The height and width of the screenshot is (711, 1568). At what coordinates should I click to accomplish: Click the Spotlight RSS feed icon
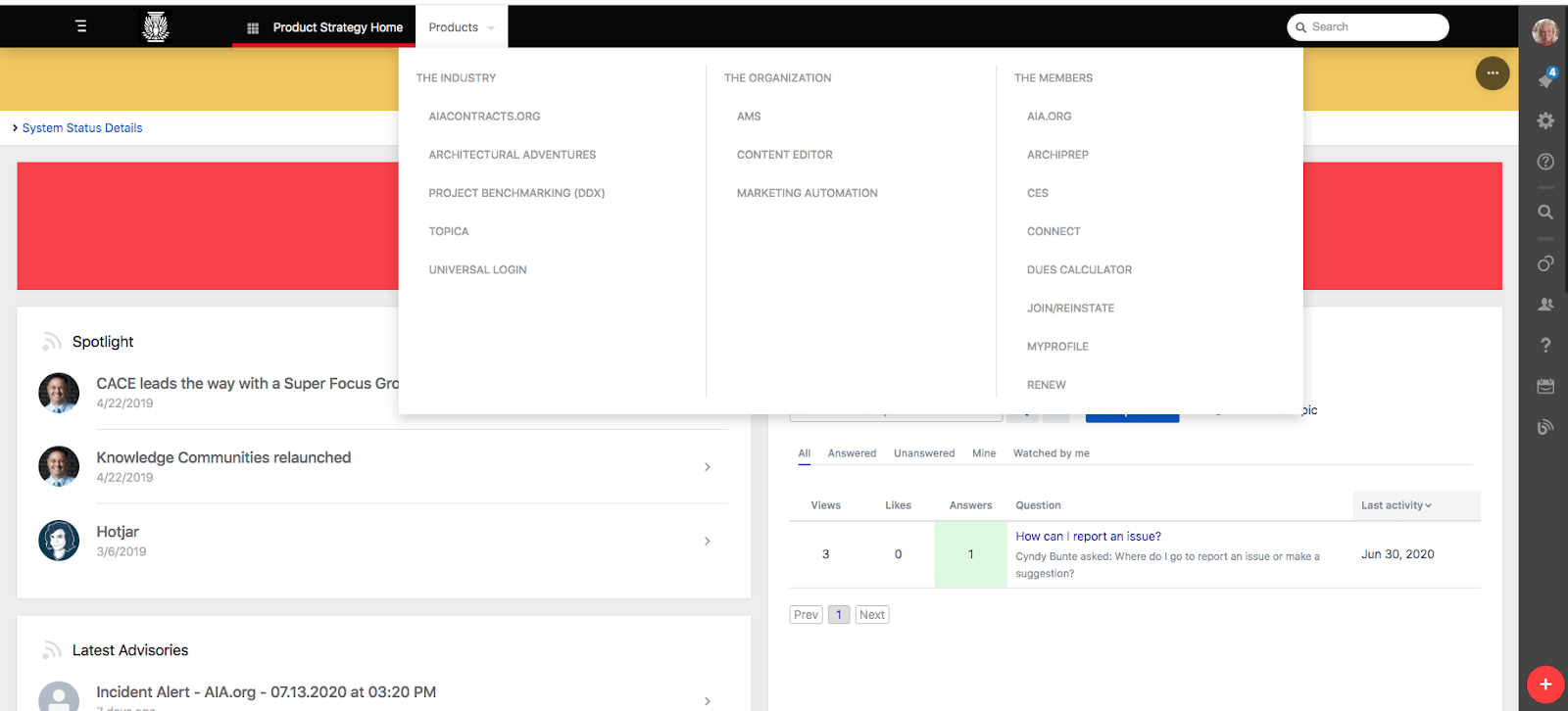click(x=52, y=342)
